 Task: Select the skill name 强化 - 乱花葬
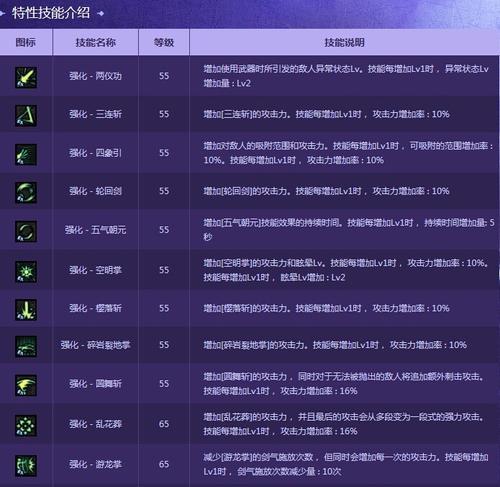95,424
